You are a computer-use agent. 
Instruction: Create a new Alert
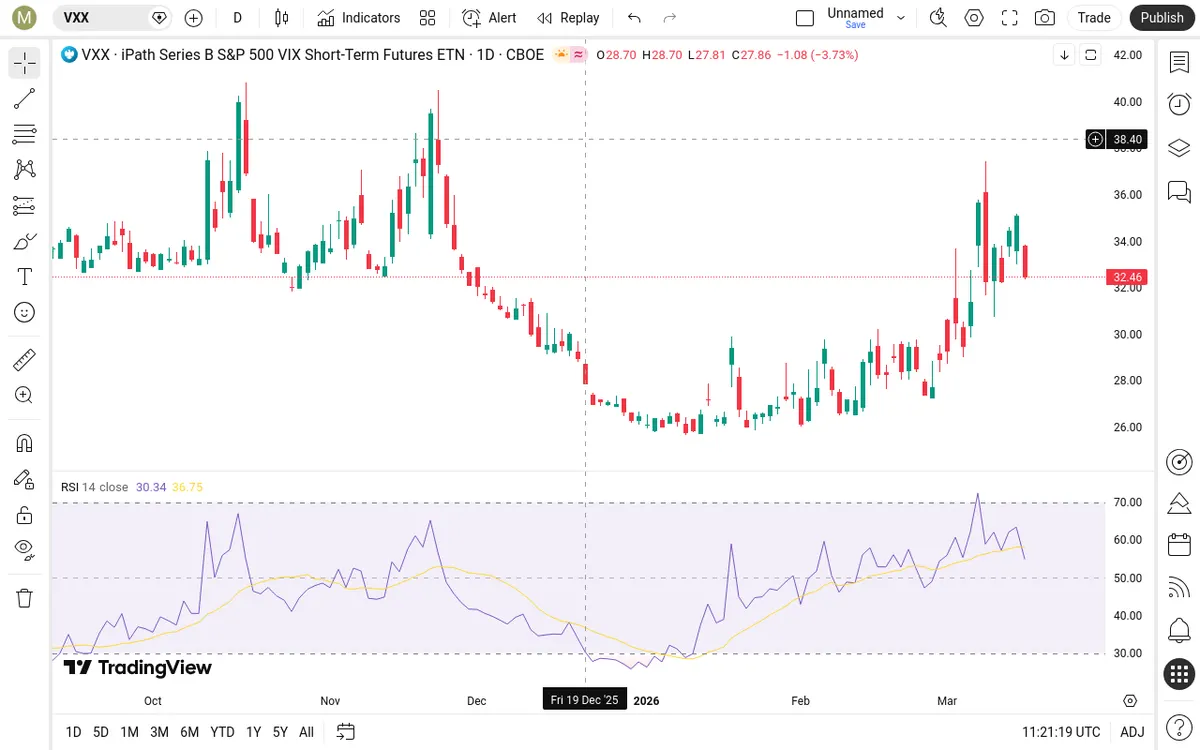(x=489, y=18)
